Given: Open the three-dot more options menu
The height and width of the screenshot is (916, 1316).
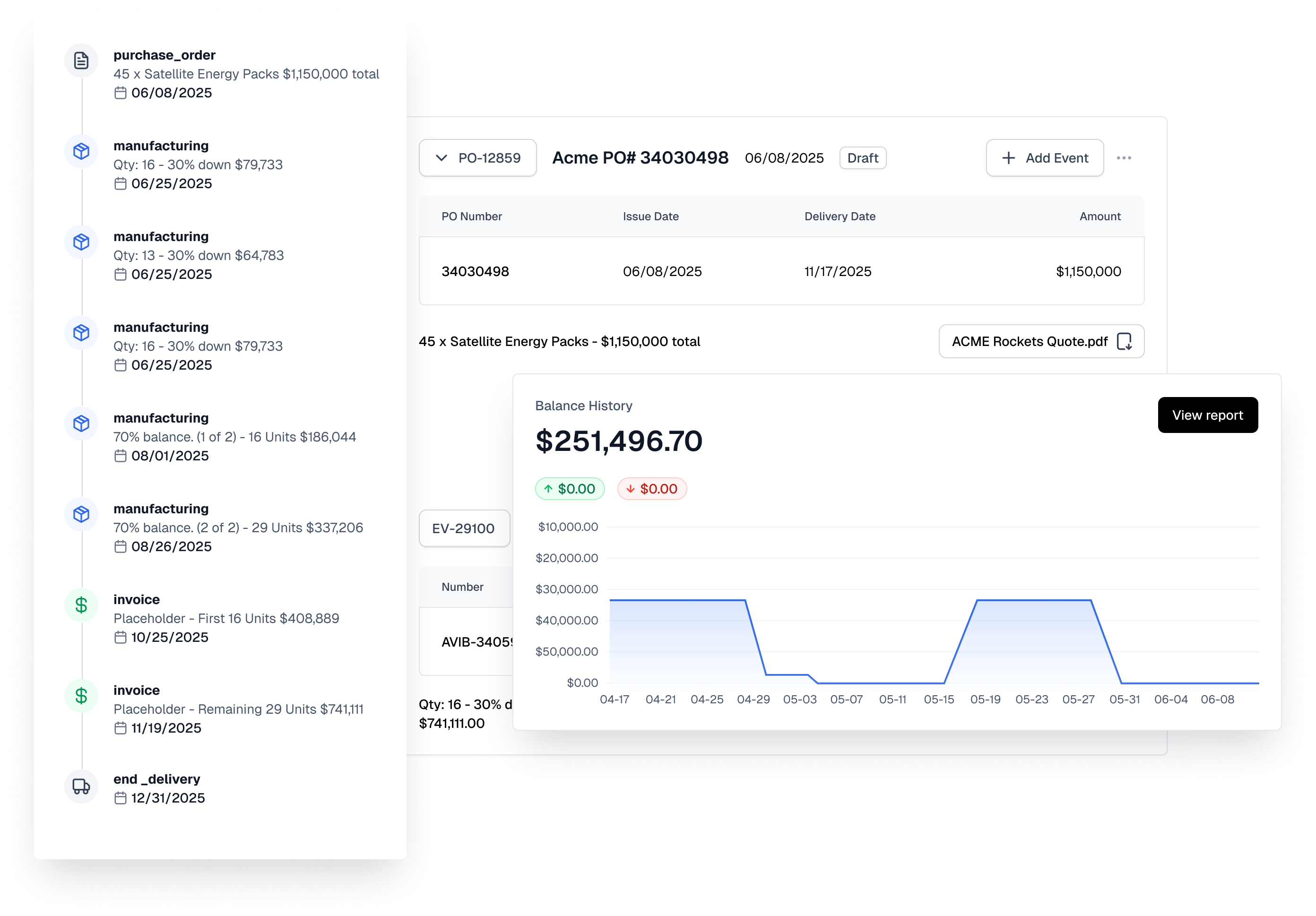Looking at the screenshot, I should click(1124, 158).
